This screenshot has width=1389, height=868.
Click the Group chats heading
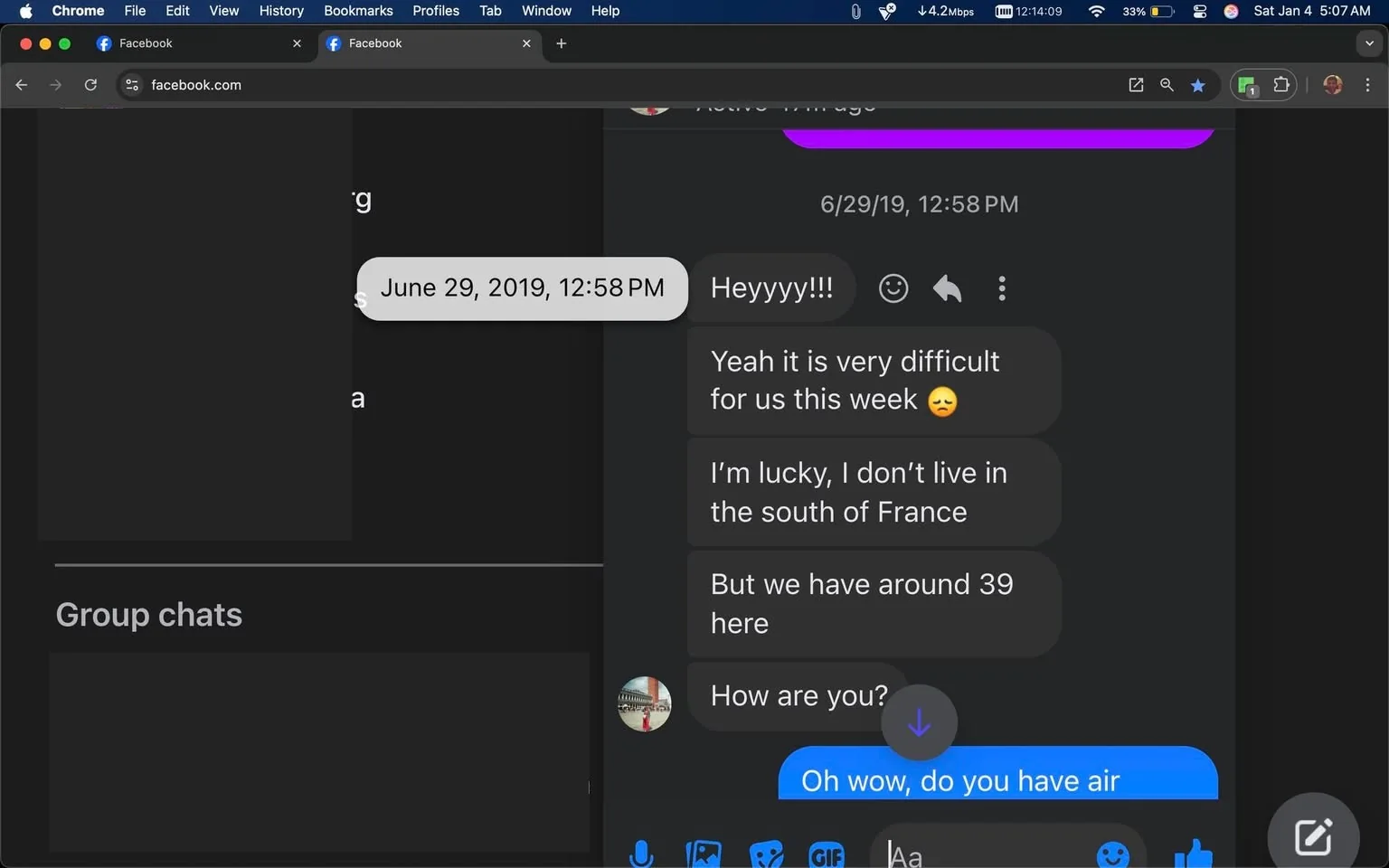149,615
